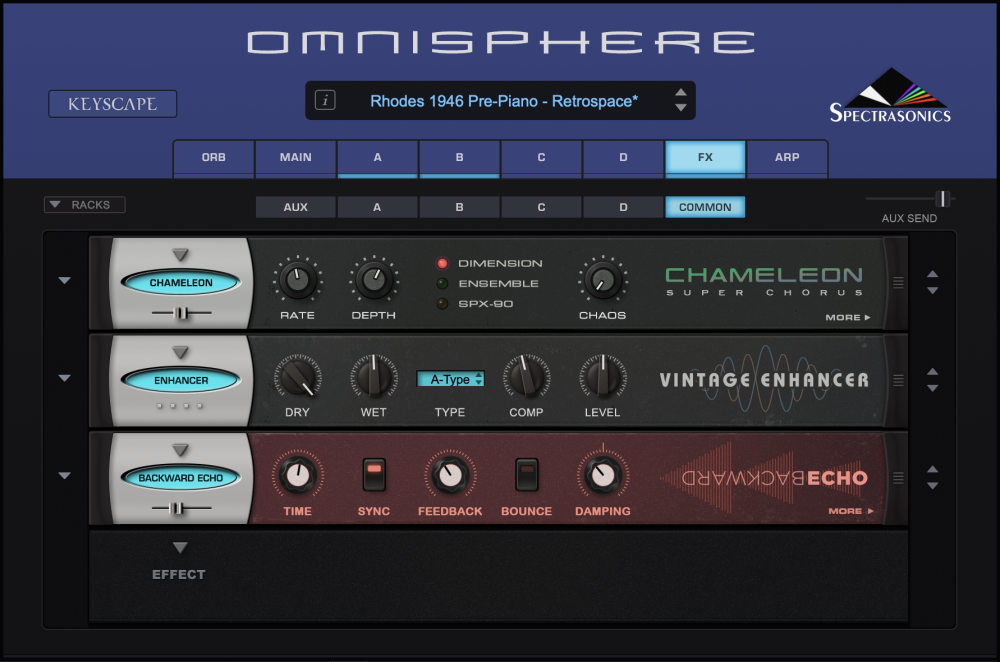The width and height of the screenshot is (1000, 662).
Task: Adjust the Backward Echo unit mix slider
Action: coord(179,508)
